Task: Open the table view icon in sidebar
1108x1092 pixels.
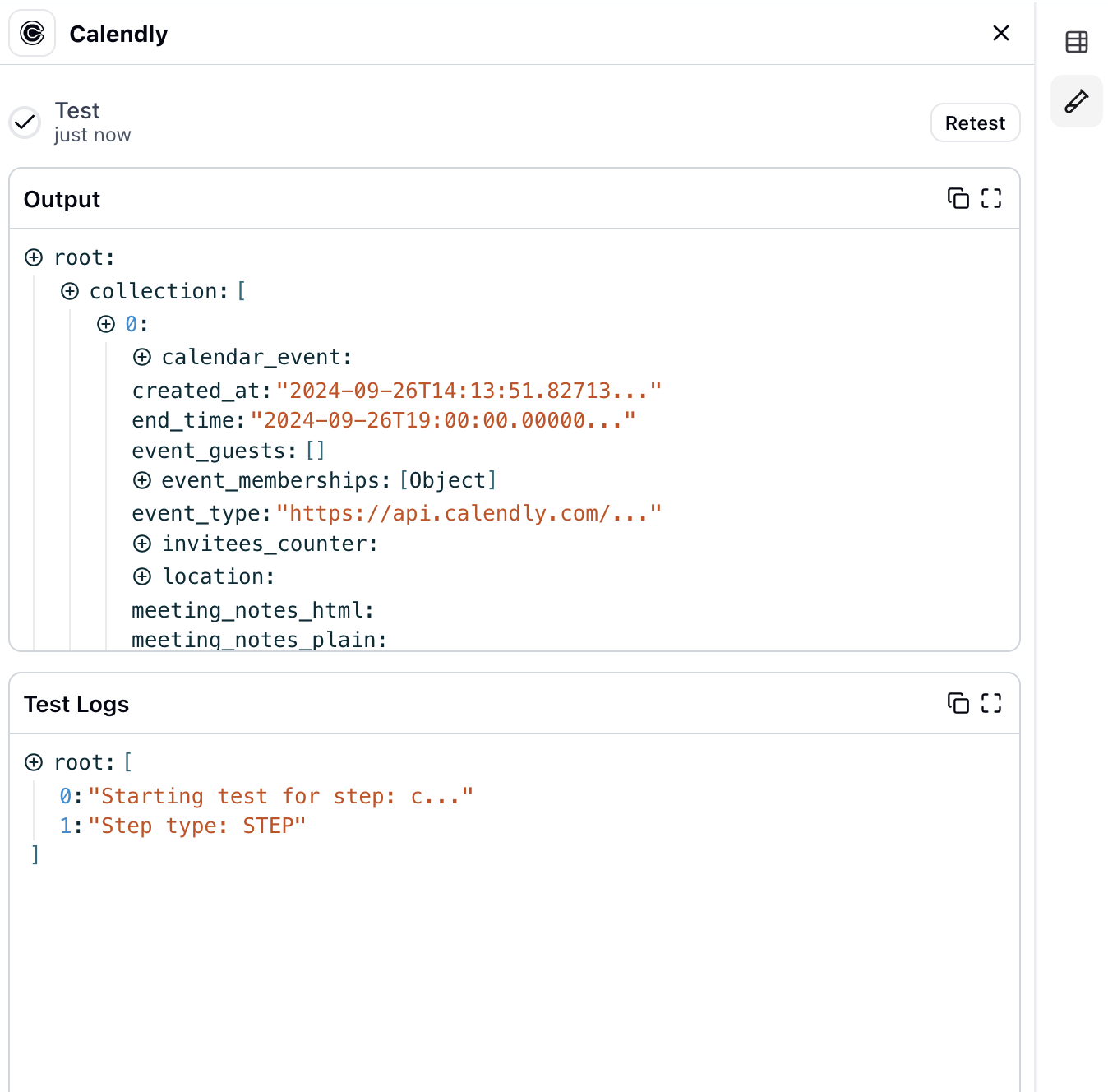Action: click(1076, 42)
